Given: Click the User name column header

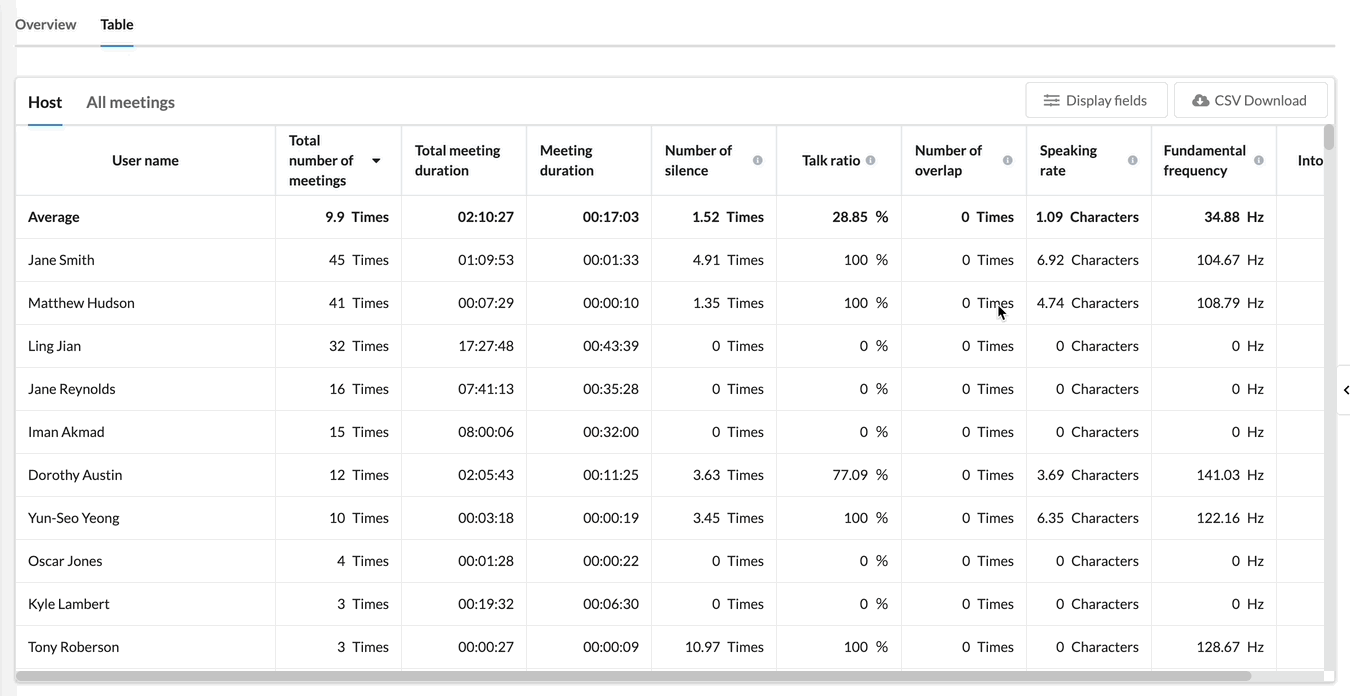Looking at the screenshot, I should [x=146, y=160].
